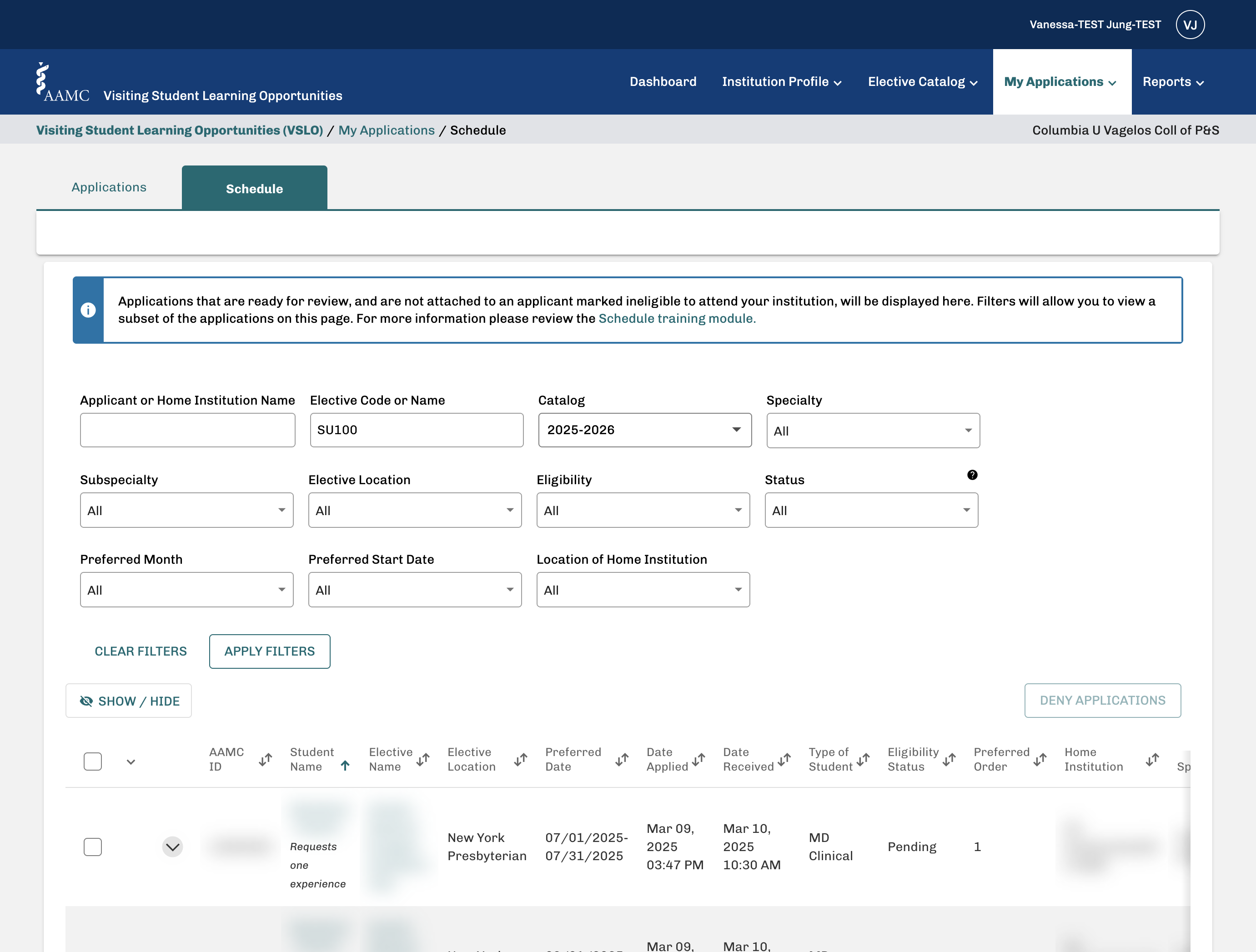
Task: Sort by Student Name ascending arrow
Action: click(345, 765)
